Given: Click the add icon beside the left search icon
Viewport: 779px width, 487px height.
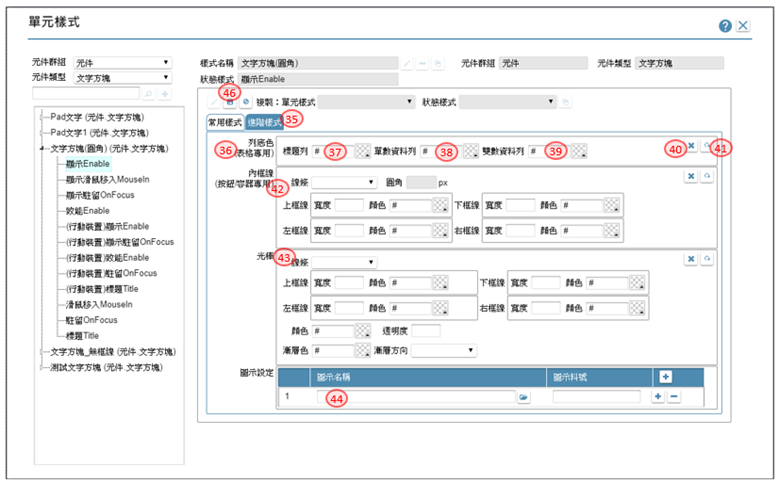Looking at the screenshot, I should tap(165, 94).
